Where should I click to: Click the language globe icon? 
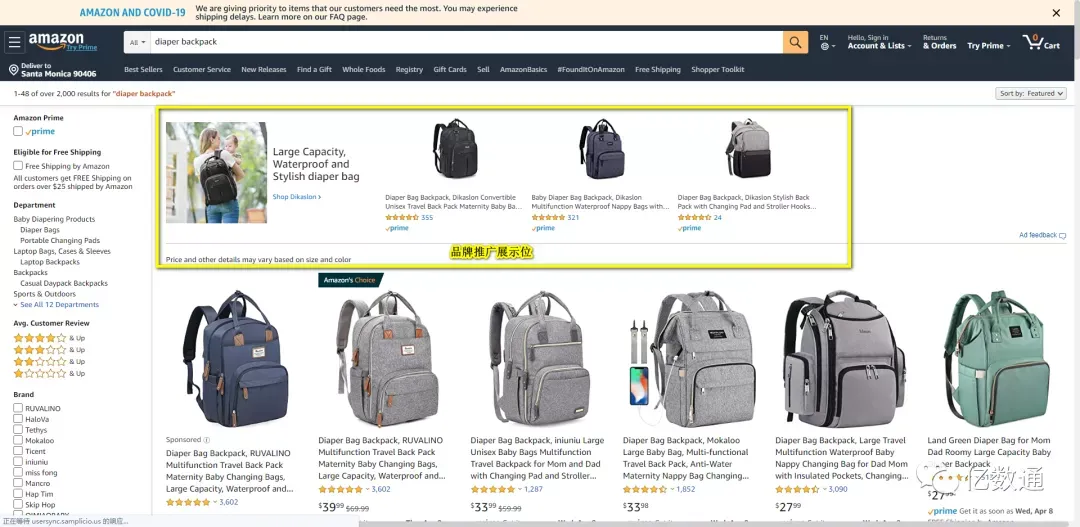[824, 46]
